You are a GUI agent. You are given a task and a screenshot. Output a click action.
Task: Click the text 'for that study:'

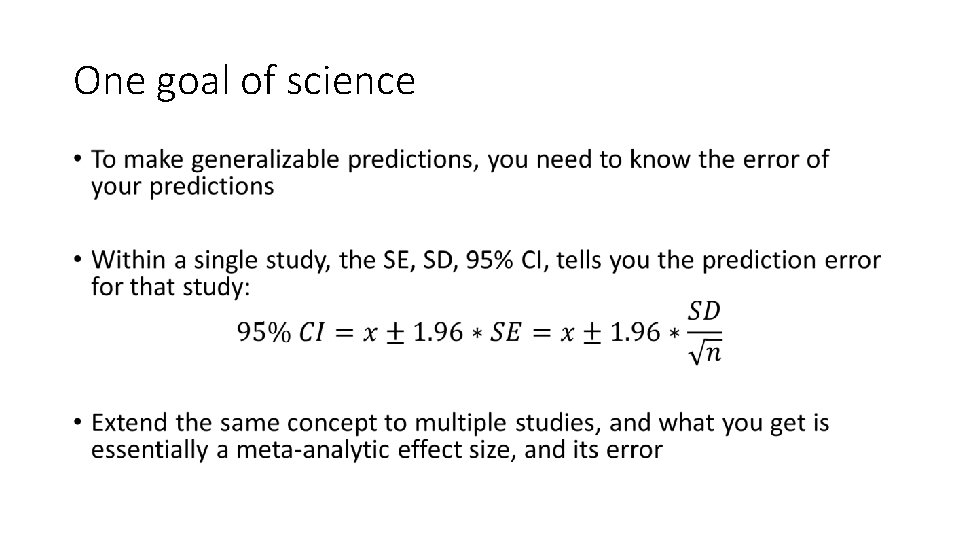(x=172, y=288)
